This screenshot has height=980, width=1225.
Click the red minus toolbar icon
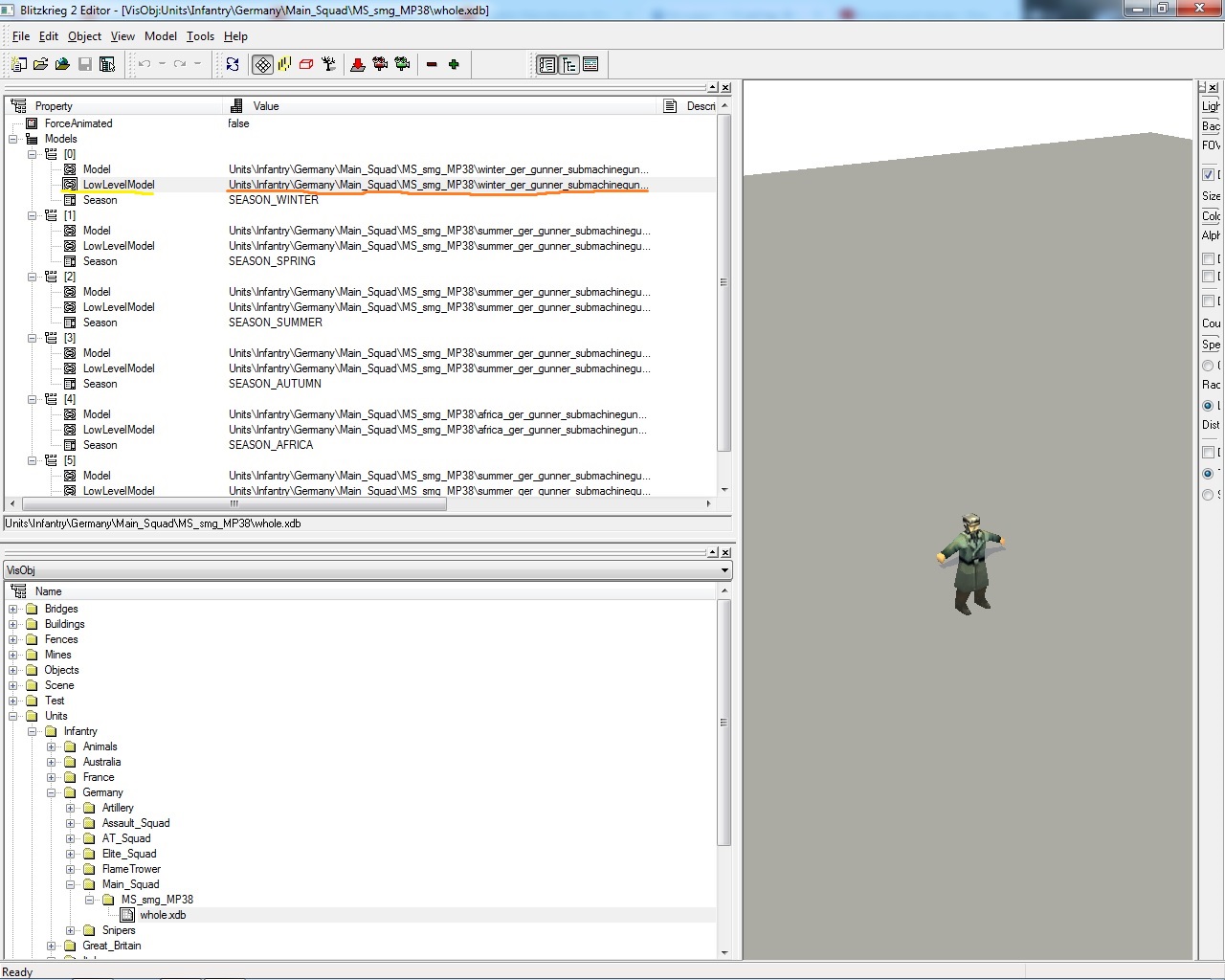coord(432,64)
